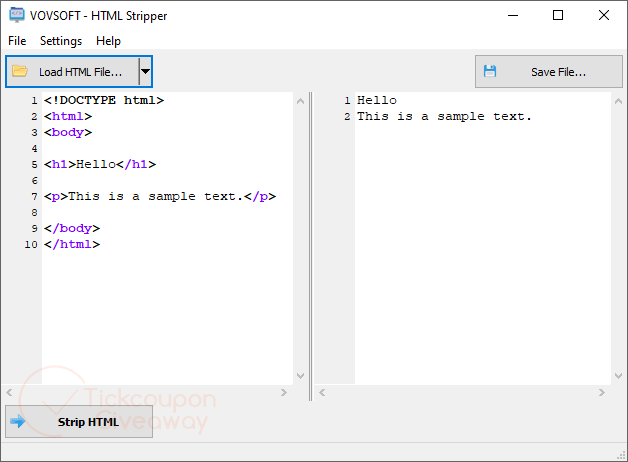The image size is (628, 462).
Task: Click the output pane's scroll left arrow
Action: tap(322, 392)
